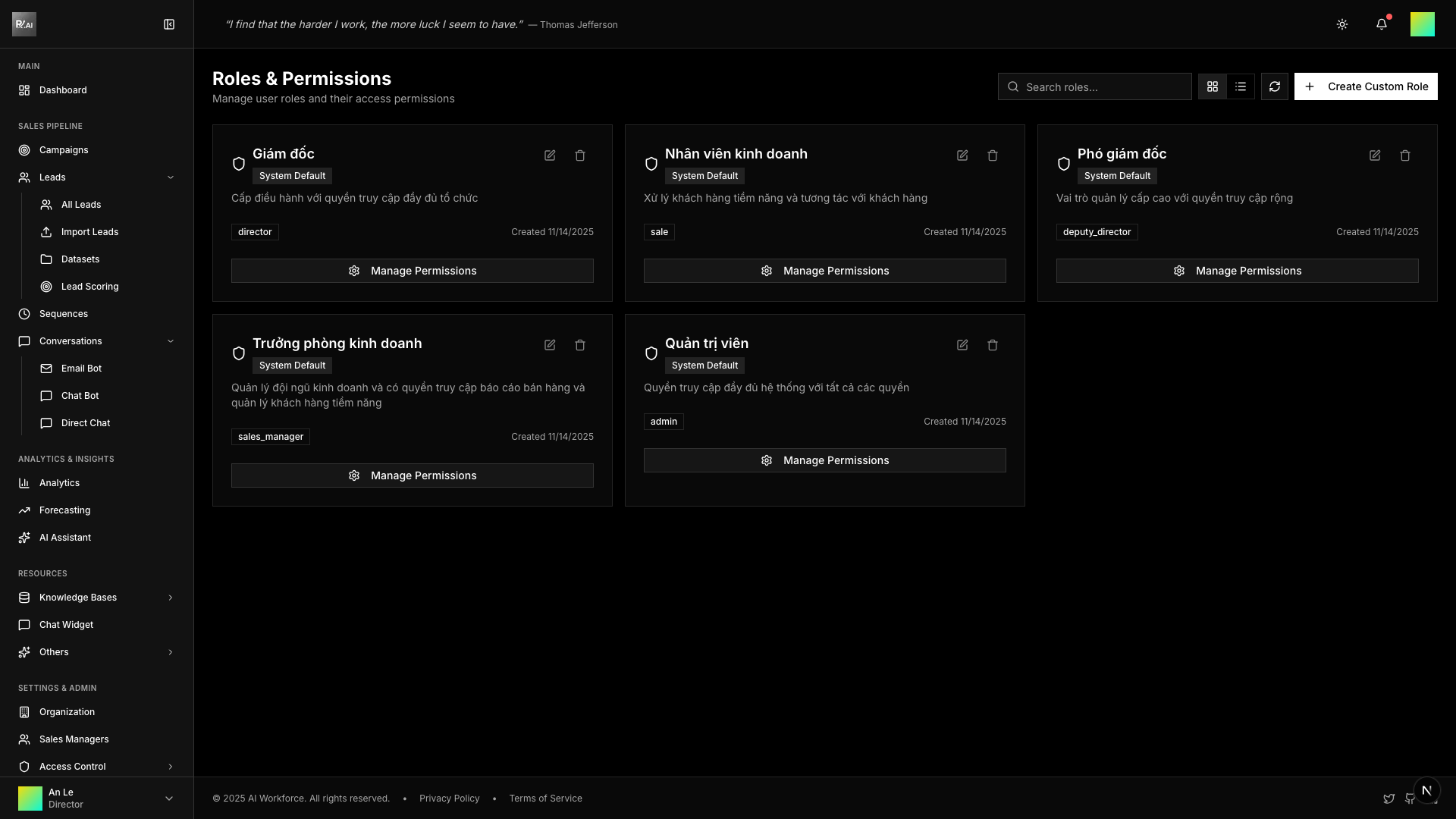1456x819 pixels.
Task: Open Lead Scoring menu item
Action: [89, 287]
